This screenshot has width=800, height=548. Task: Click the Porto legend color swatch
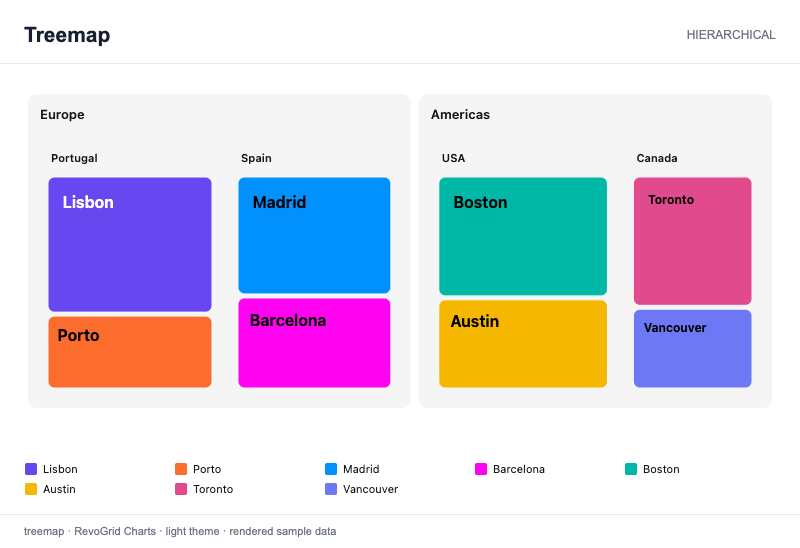tap(181, 469)
